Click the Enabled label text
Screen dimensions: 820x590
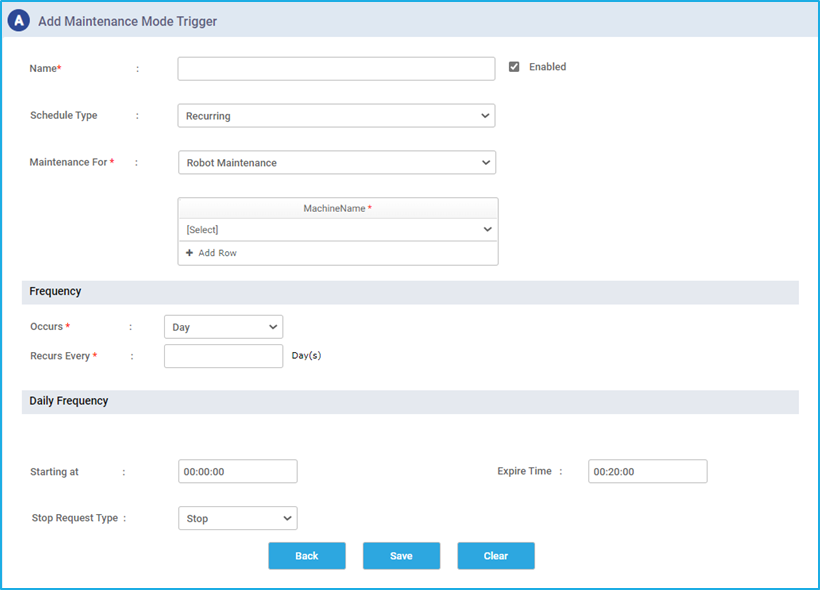click(548, 67)
